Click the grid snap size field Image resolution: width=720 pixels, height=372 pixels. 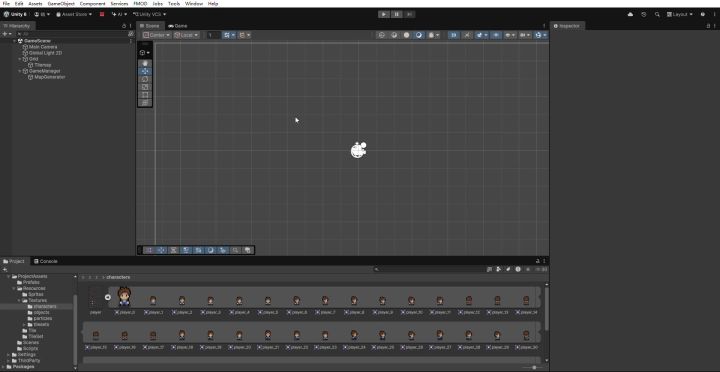[x=214, y=35]
